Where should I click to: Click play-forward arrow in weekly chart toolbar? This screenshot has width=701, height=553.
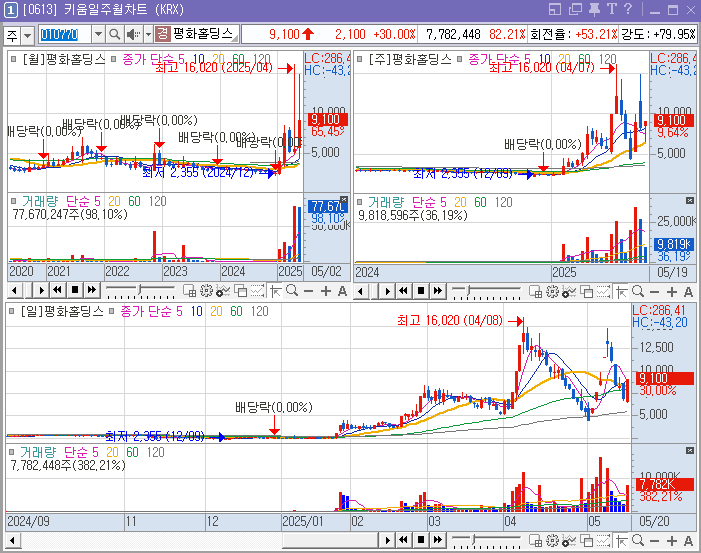[387, 291]
